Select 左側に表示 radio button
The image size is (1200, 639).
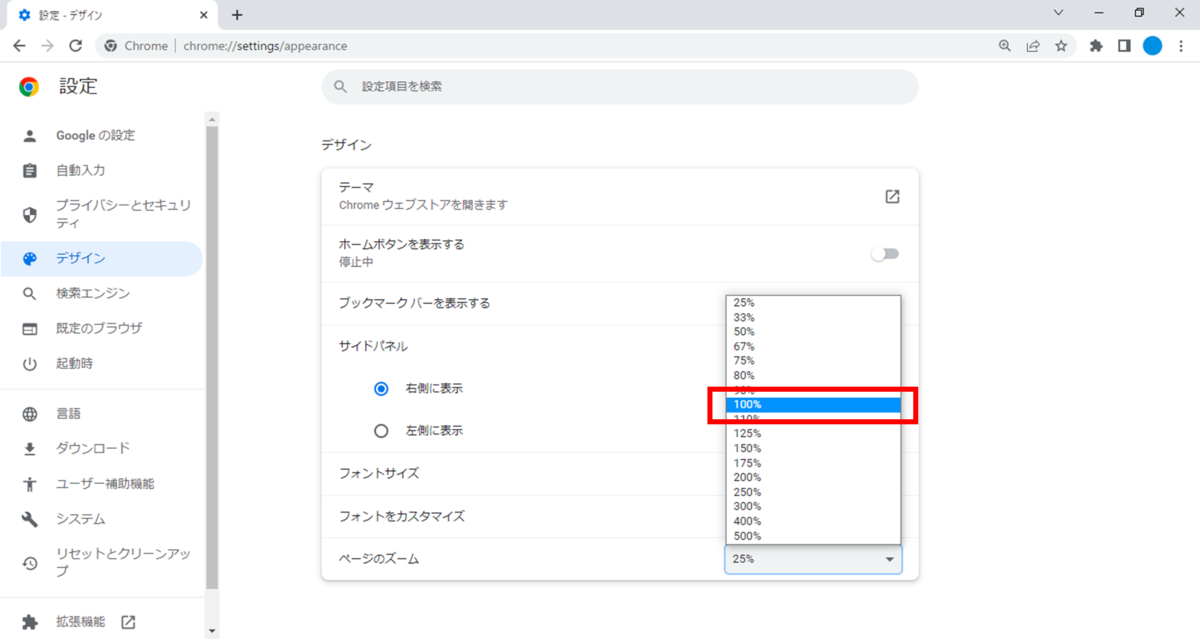tap(381, 431)
